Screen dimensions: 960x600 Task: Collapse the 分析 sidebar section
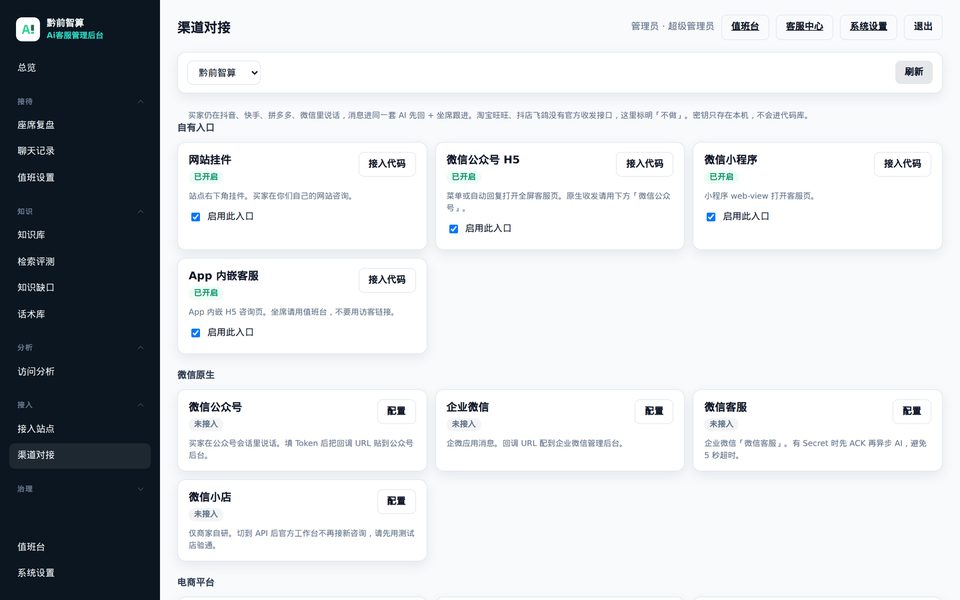[80, 348]
